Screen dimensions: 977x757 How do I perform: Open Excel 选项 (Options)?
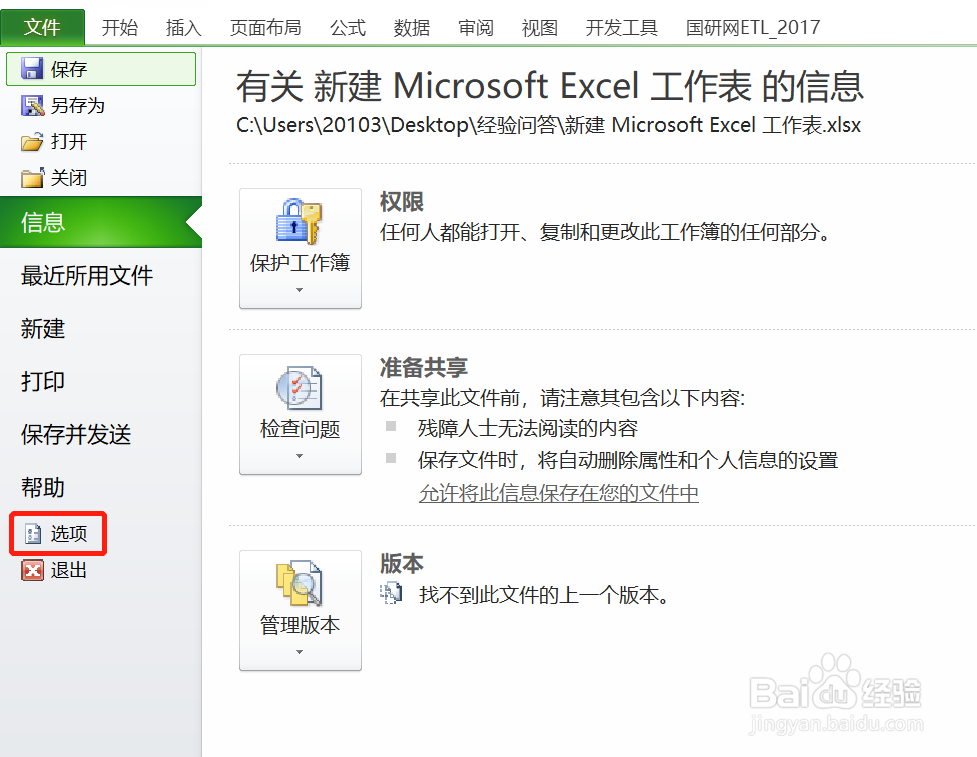(x=60, y=533)
